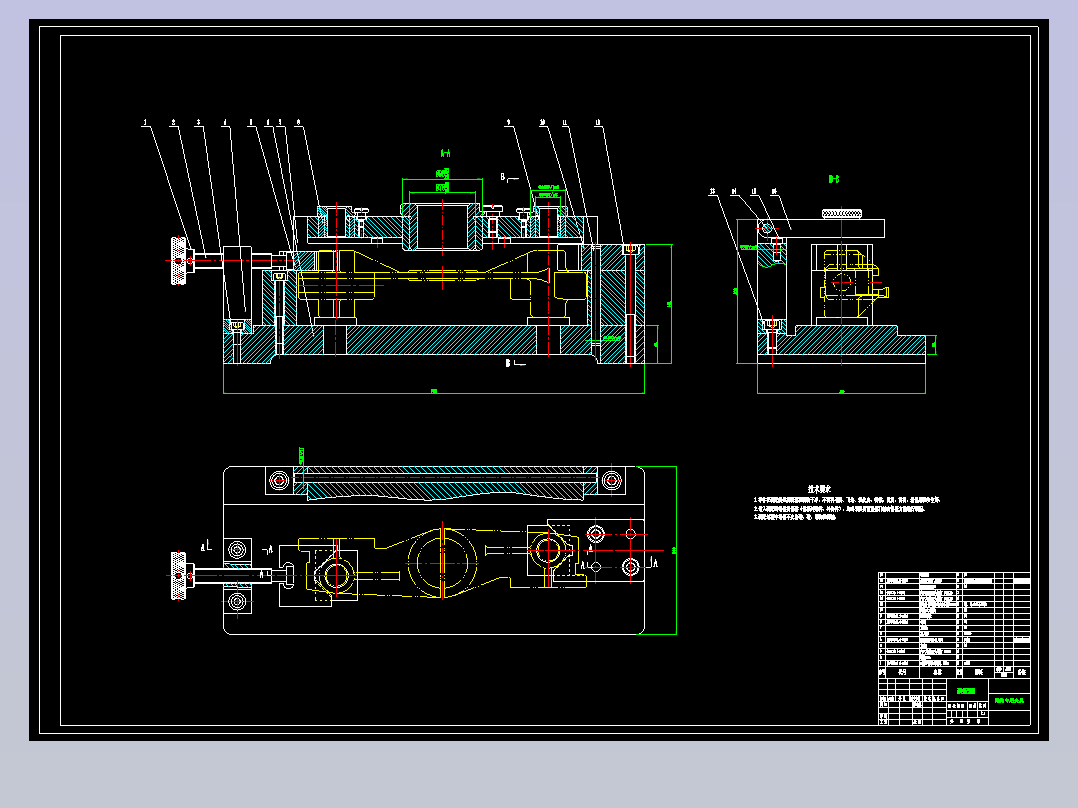Pick the knurled knob atop the B-B side view
Image resolution: width=1078 pixels, height=808 pixels.
(842, 214)
